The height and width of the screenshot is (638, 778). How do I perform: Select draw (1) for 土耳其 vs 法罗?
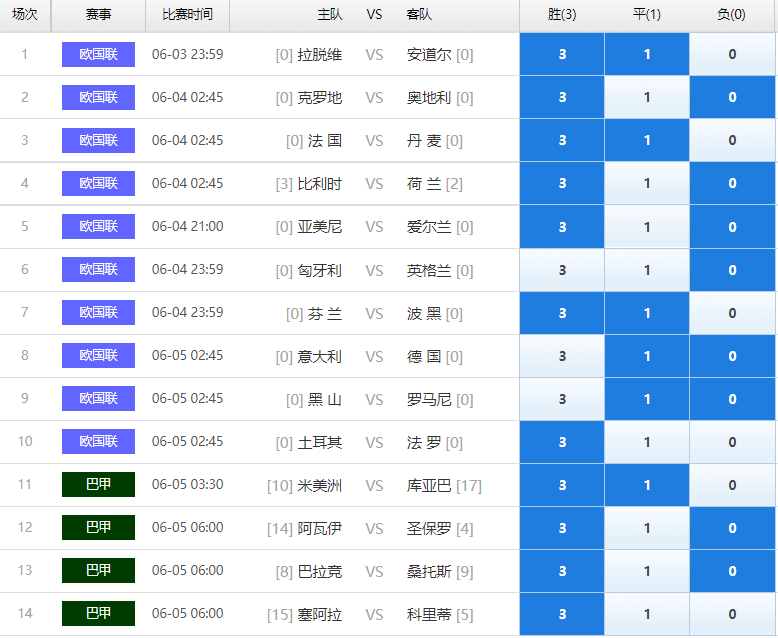coord(647,442)
